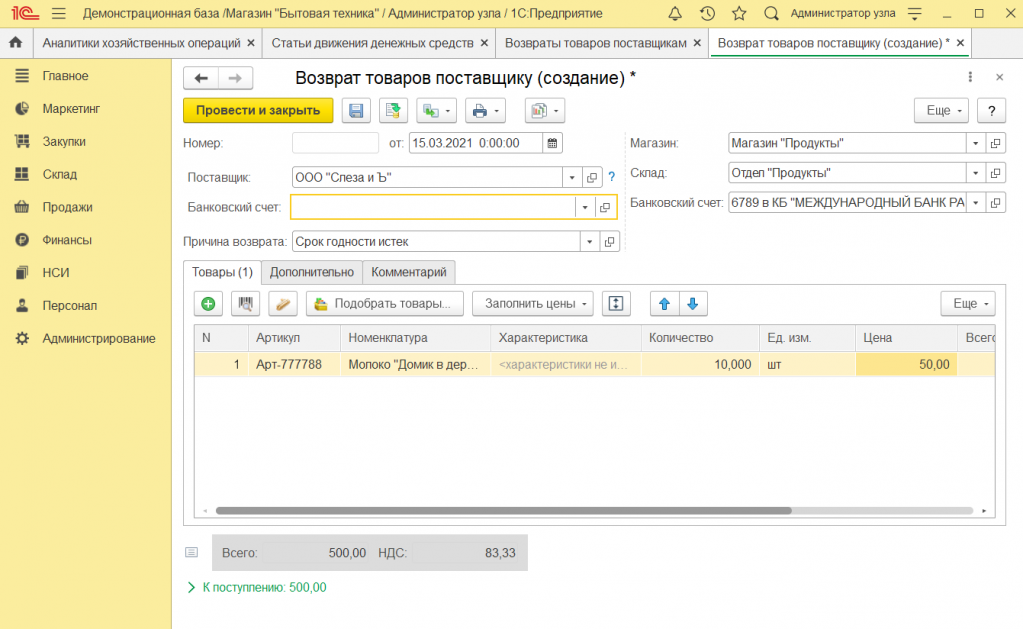Screen dimensions: 1023x629
Task: Click the home page icon
Action: coord(15,44)
